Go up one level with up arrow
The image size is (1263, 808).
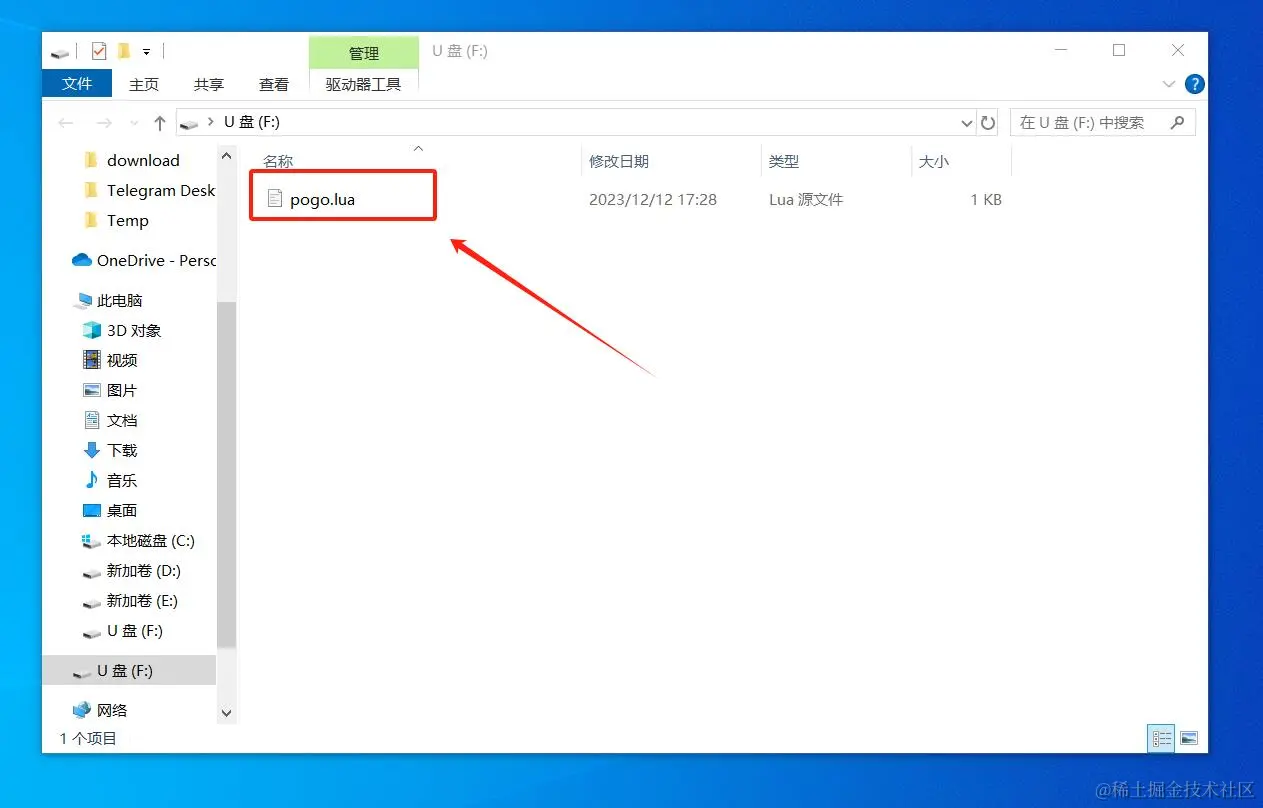[160, 123]
